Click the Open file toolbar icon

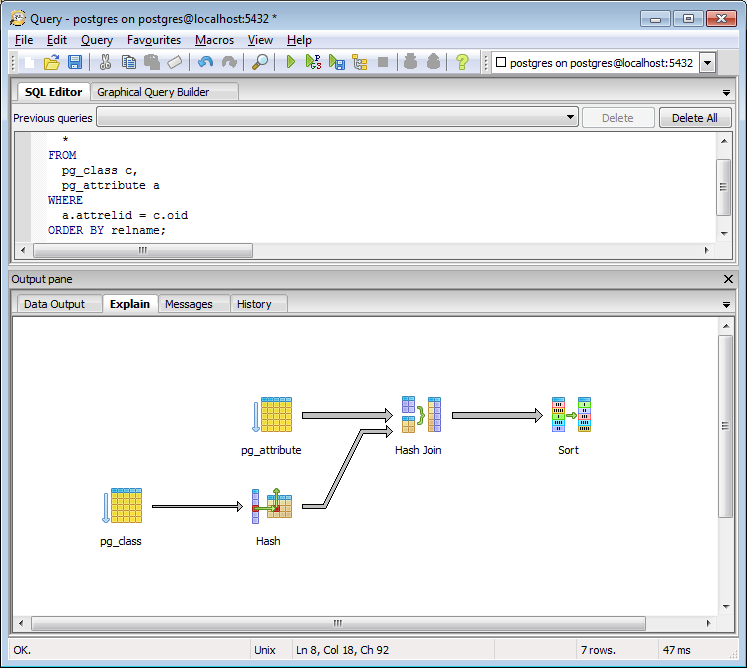coord(52,62)
